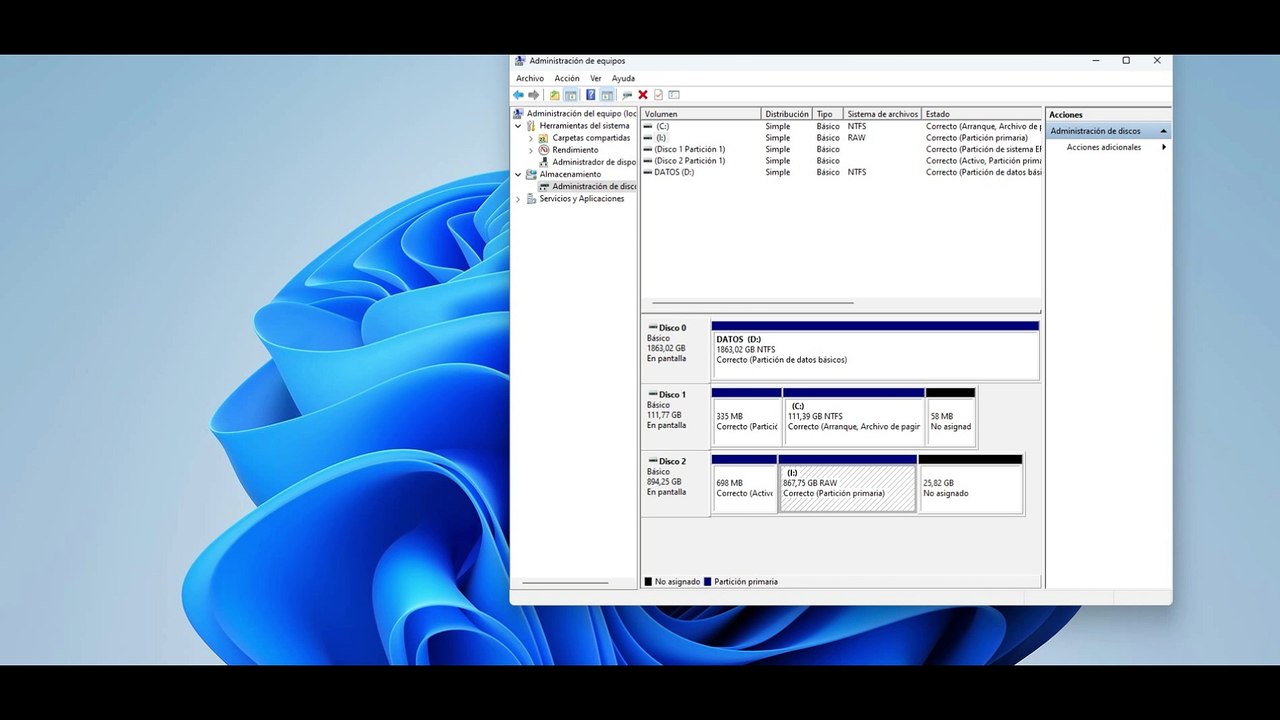Select Administración del equipo (local) root node
This screenshot has height=720, width=1280.
coord(581,114)
